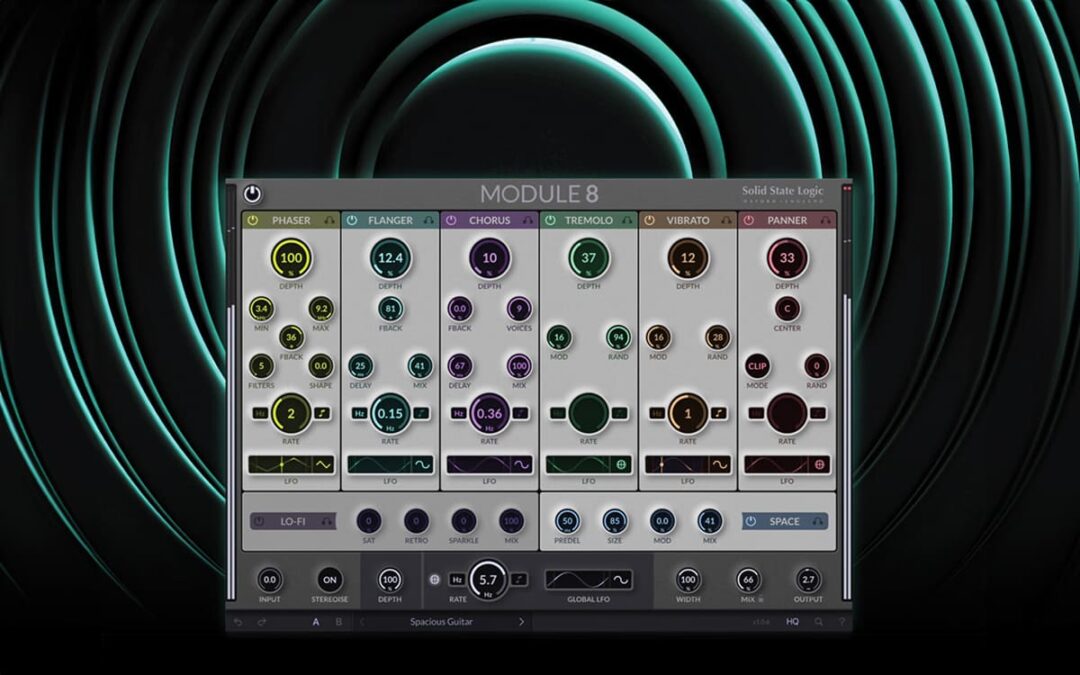Solo the Tremolo with its headphone icon

click(x=627, y=220)
